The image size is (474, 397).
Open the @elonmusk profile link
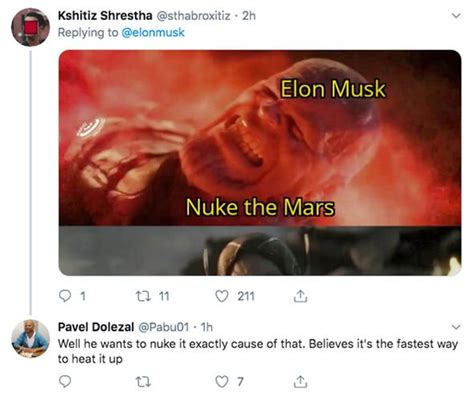point(153,33)
